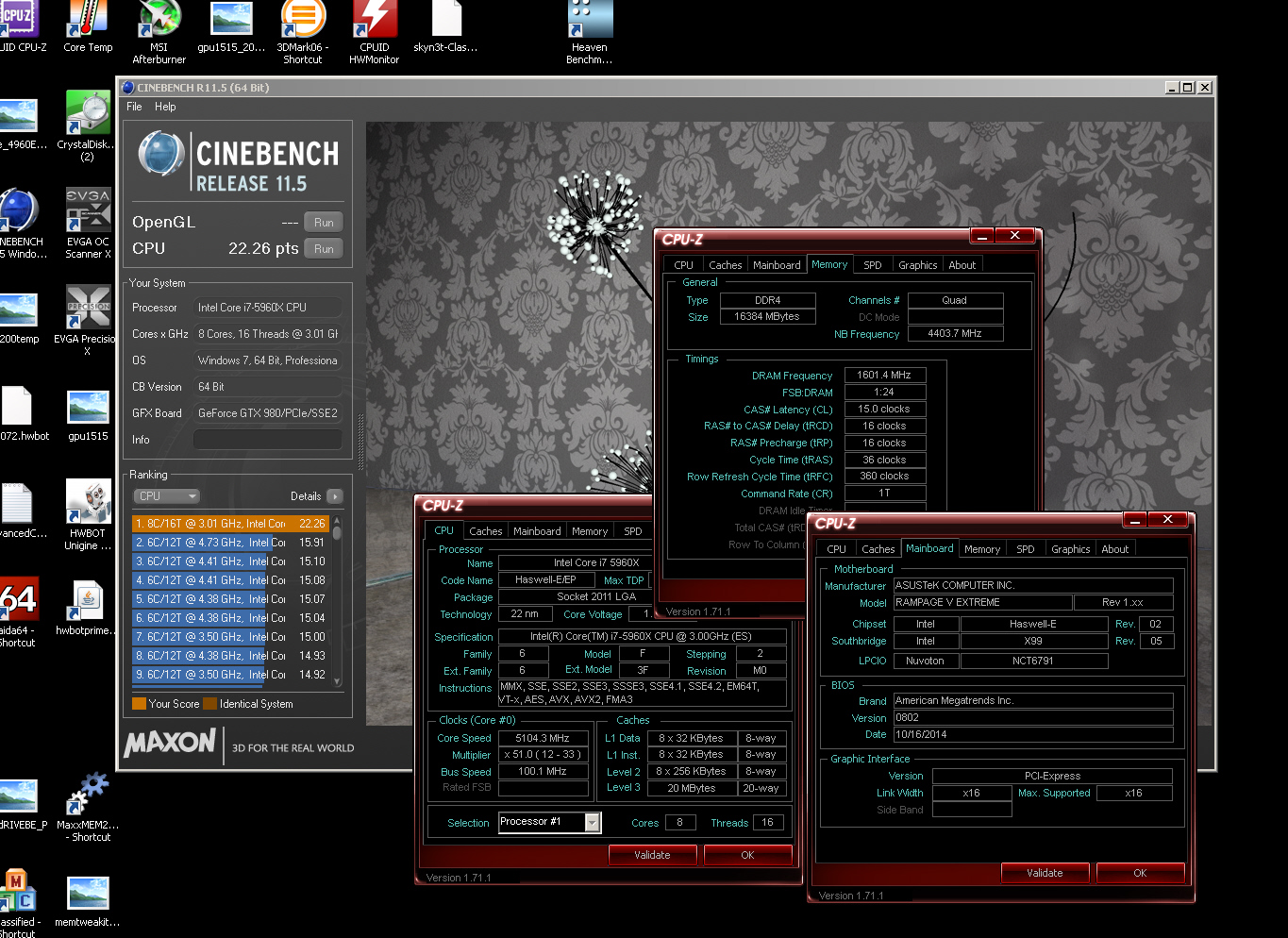Expand the ranking Details arrow

tap(335, 496)
